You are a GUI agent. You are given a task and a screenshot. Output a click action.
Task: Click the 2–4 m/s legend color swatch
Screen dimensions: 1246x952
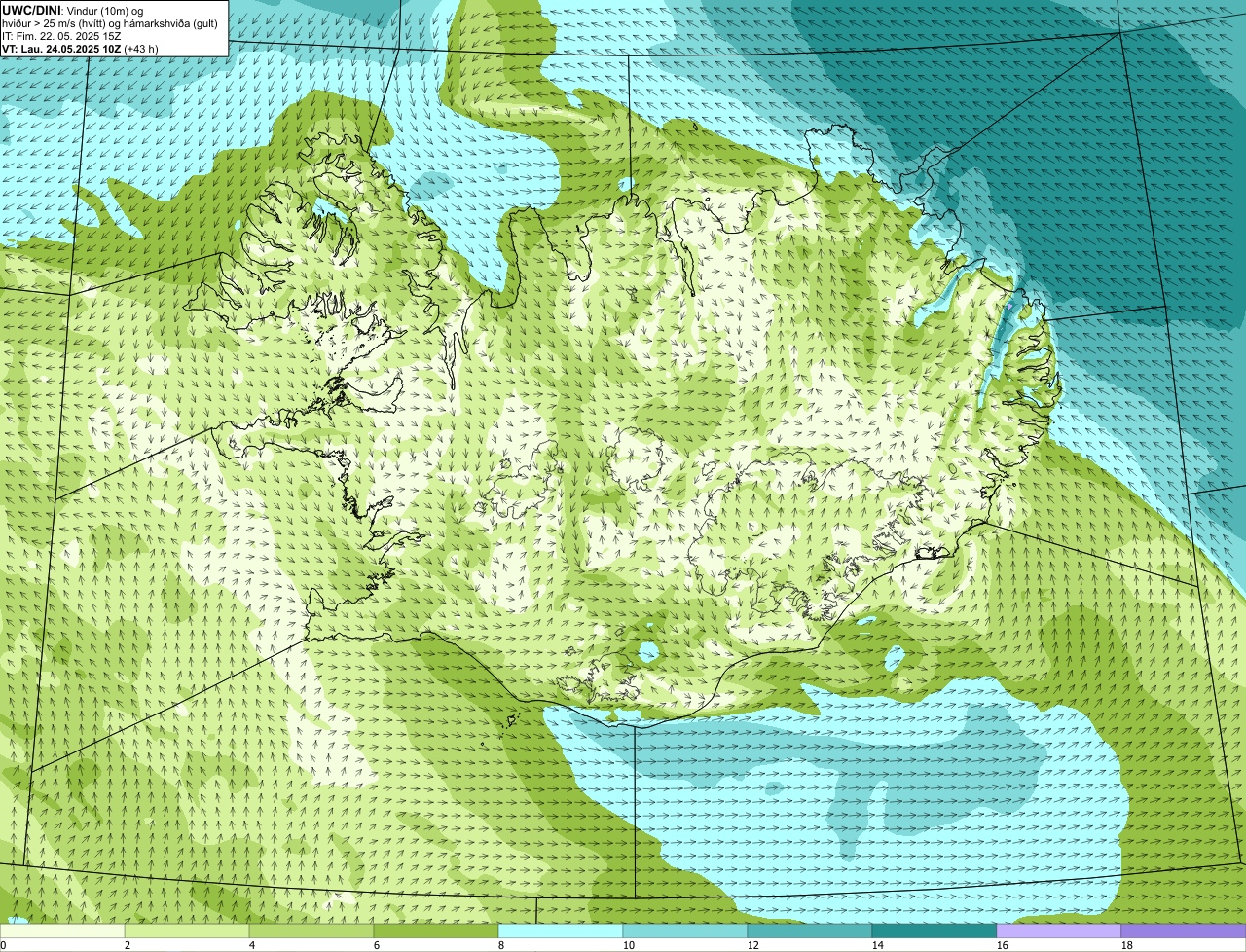(x=187, y=932)
